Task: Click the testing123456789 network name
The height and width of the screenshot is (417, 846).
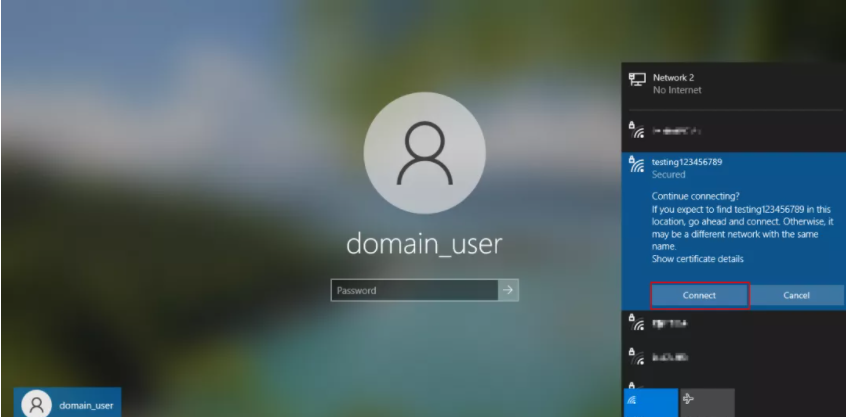Action: pos(686,161)
